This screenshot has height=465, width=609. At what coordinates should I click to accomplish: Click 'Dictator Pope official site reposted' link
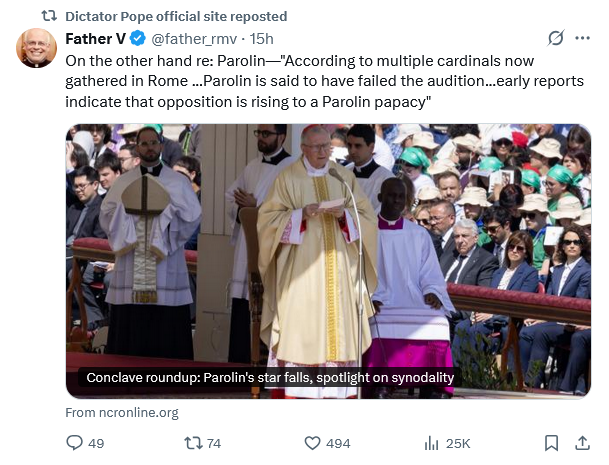pyautogui.click(x=175, y=16)
